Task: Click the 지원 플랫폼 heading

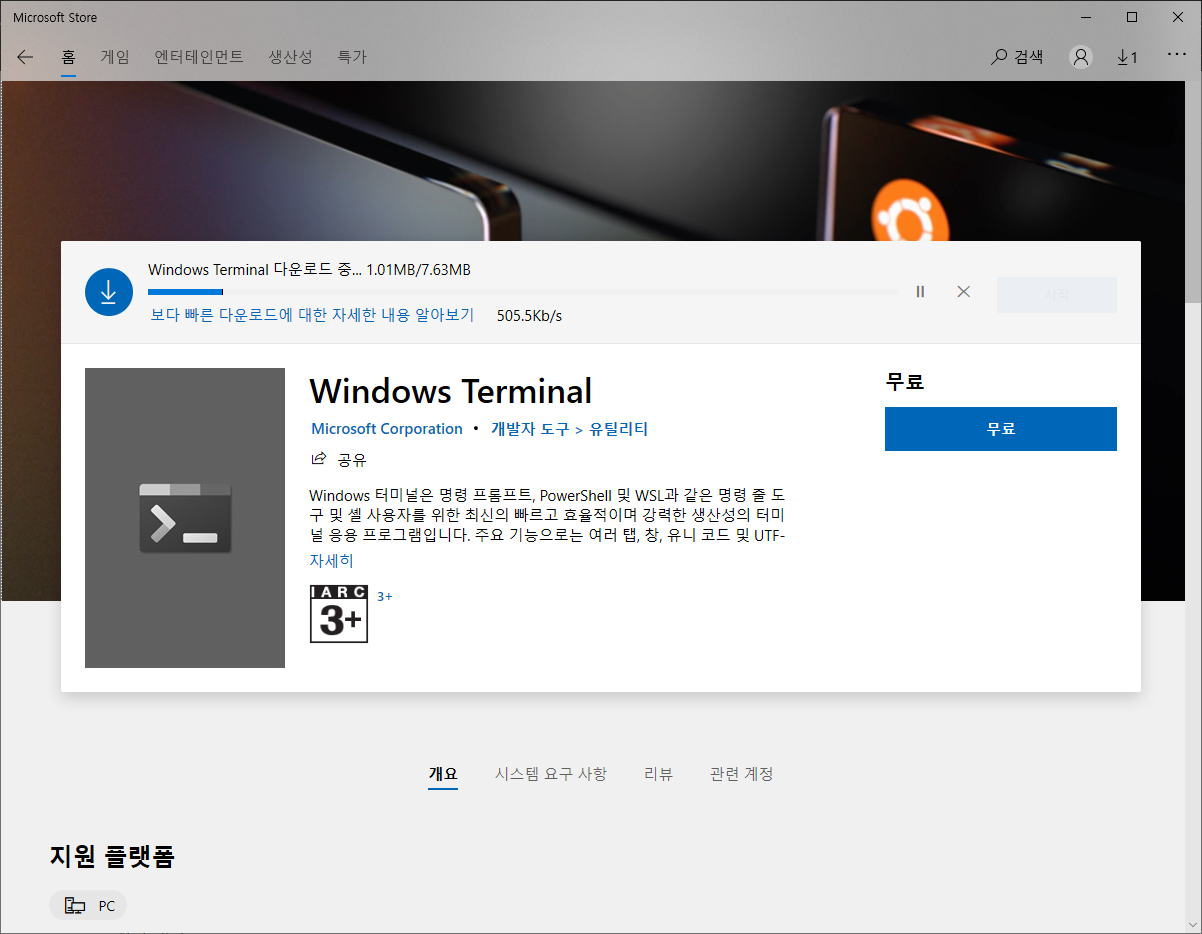Action: tap(112, 856)
